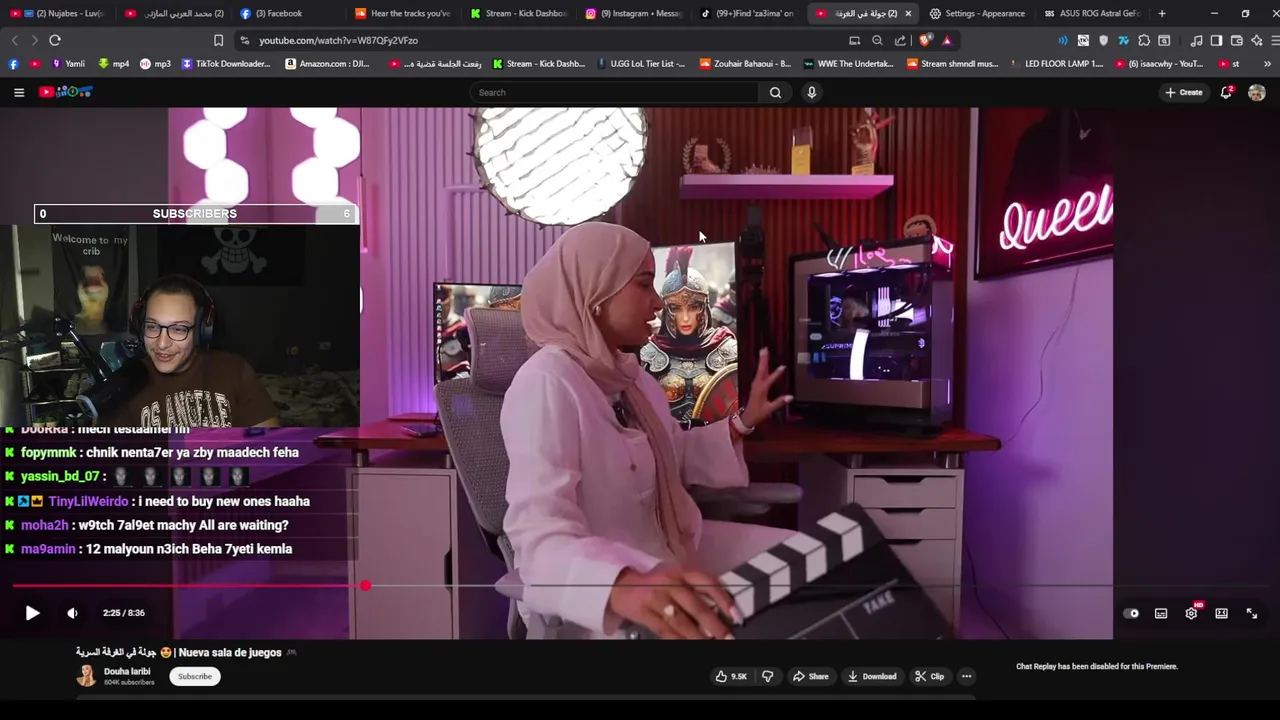Screen dimensions: 1280x720
Task: Open YouTube notifications bell
Action: [x=1226, y=92]
